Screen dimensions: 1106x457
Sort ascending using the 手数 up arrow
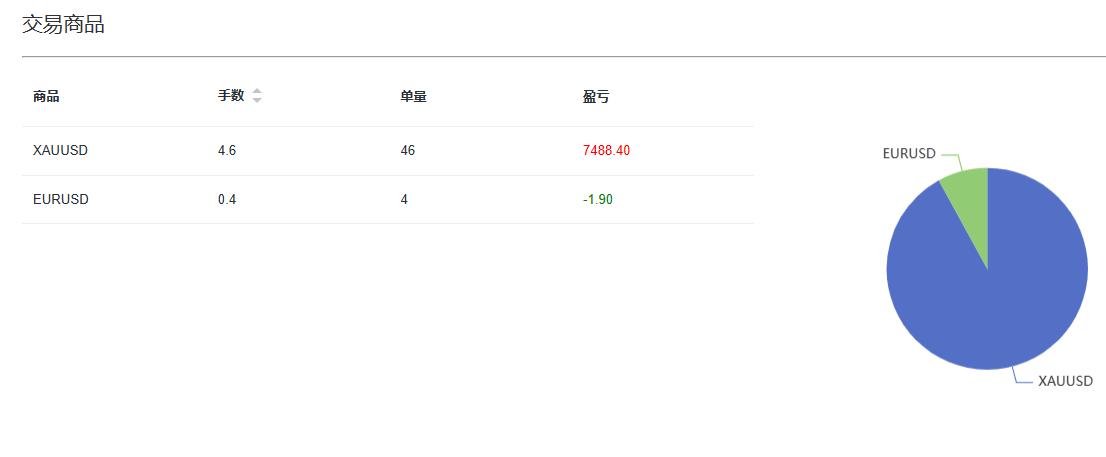click(257, 92)
